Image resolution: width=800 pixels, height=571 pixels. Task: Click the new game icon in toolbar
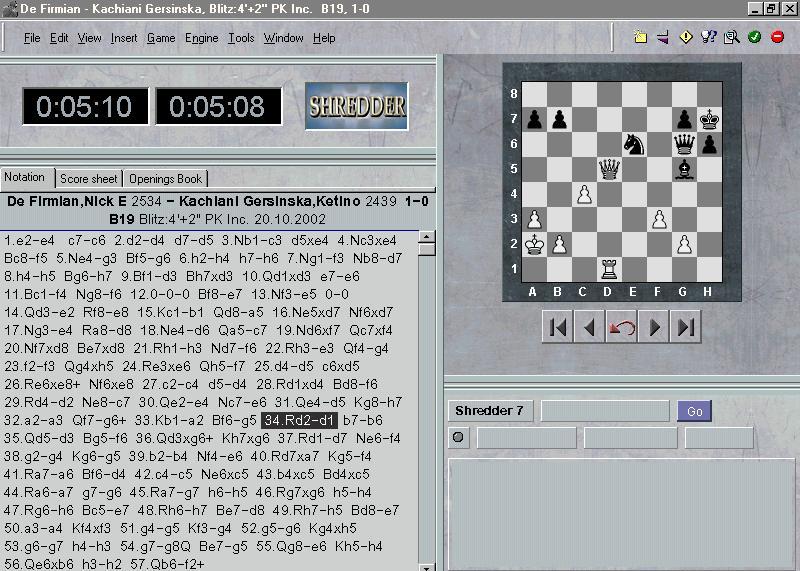[x=640, y=38]
